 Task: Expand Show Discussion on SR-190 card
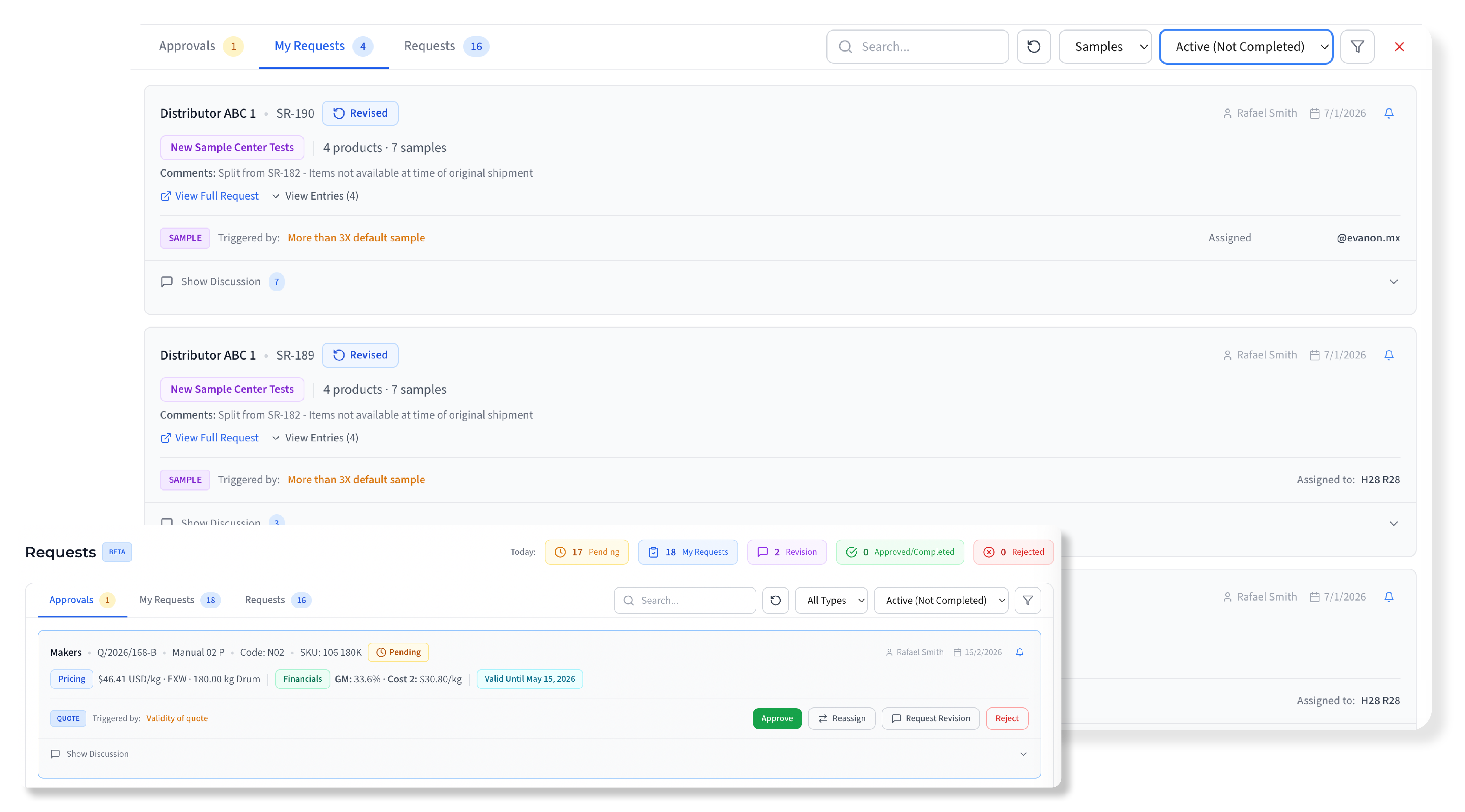[221, 281]
